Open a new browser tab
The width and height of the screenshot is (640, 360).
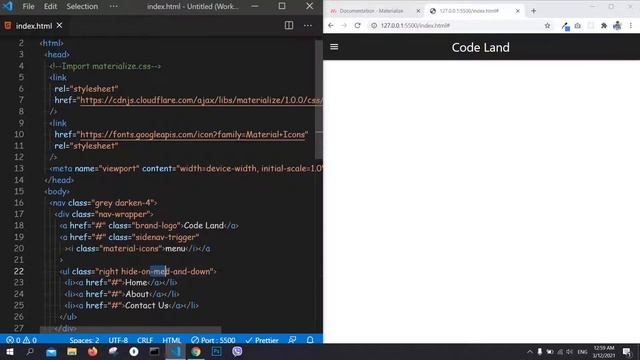(533, 11)
